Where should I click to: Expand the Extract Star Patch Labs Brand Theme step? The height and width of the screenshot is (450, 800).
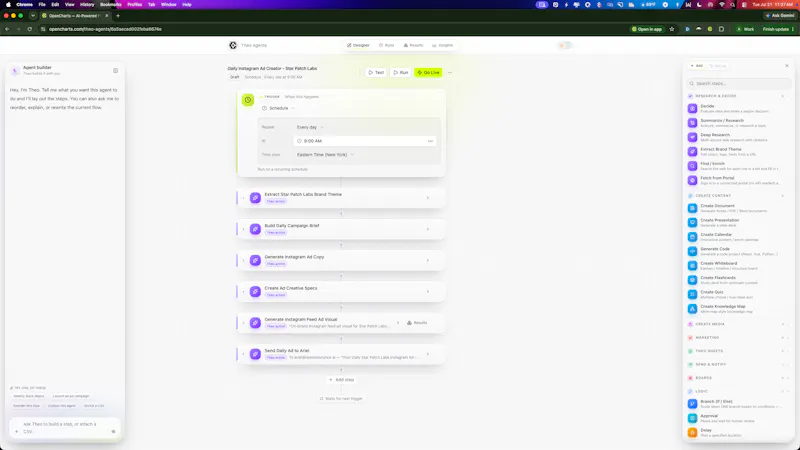428,198
